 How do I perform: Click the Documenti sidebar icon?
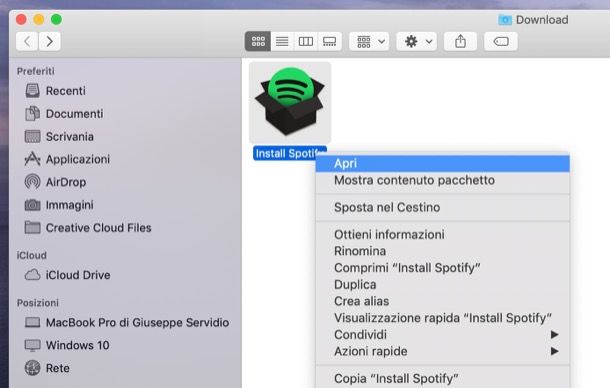point(32,114)
